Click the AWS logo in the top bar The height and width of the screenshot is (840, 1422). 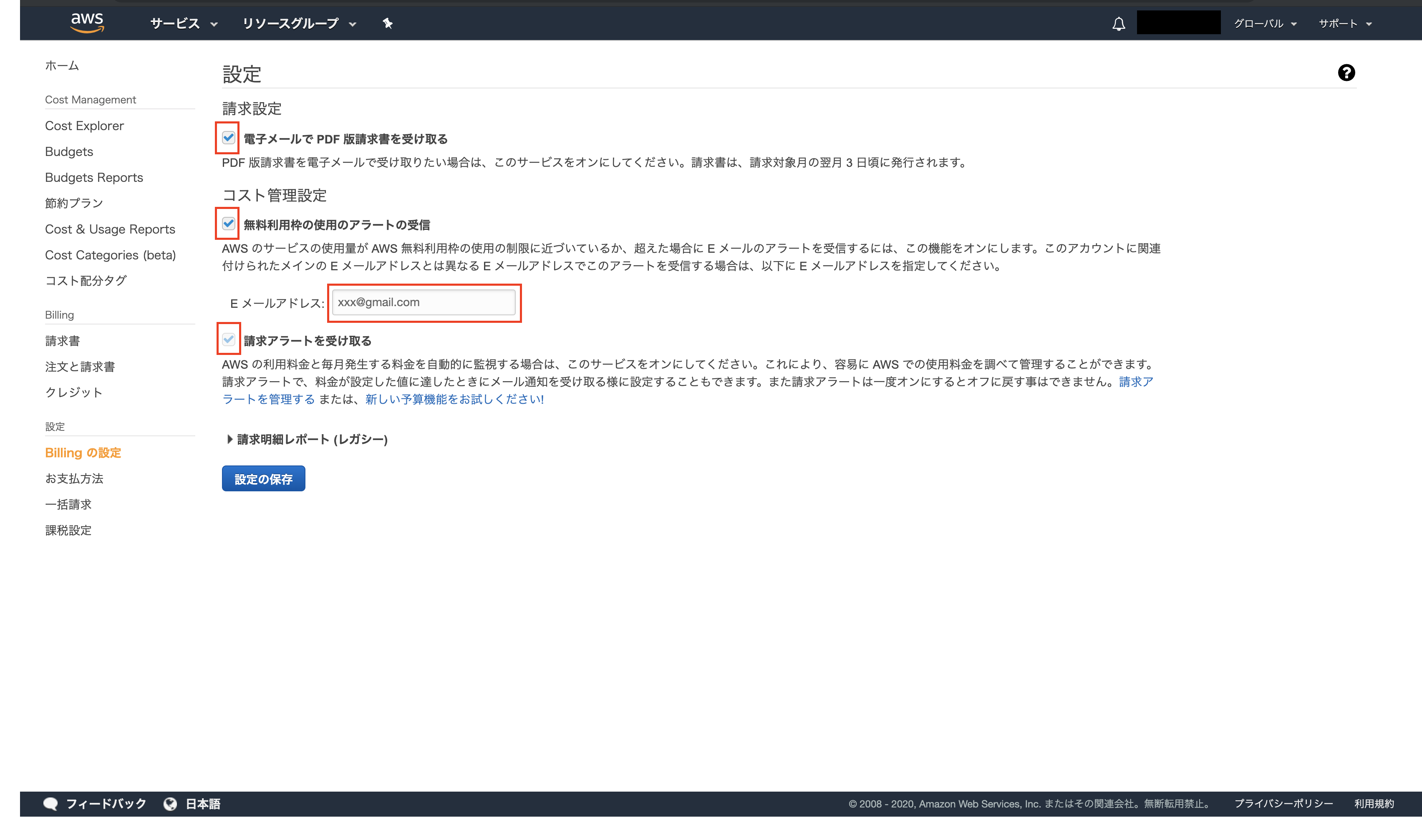pyautogui.click(x=87, y=23)
